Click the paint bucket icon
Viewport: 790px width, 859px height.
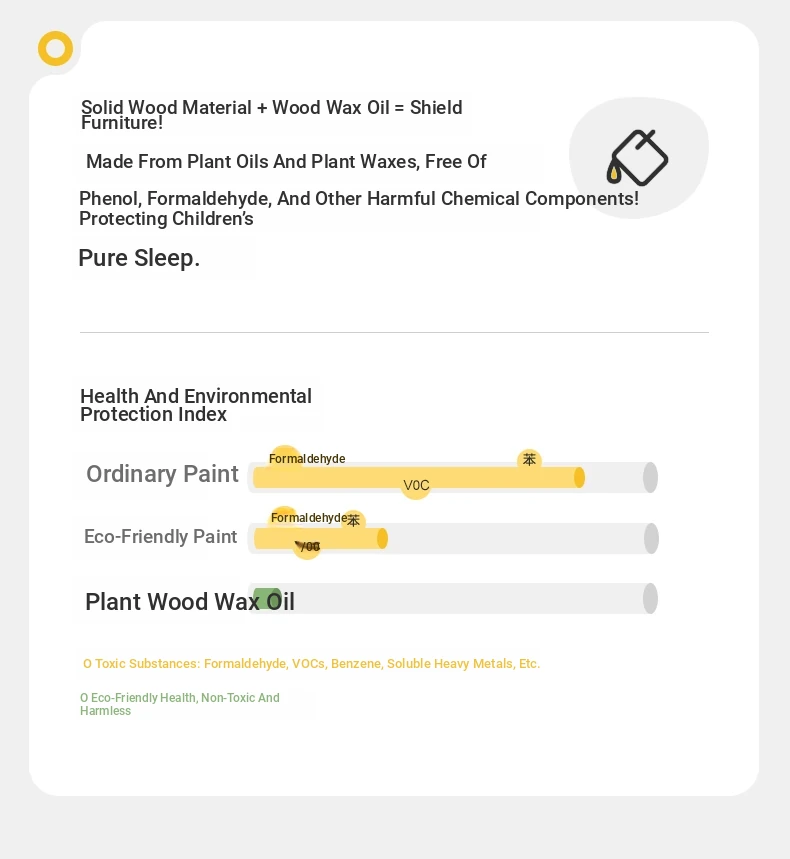pyautogui.click(x=637, y=158)
